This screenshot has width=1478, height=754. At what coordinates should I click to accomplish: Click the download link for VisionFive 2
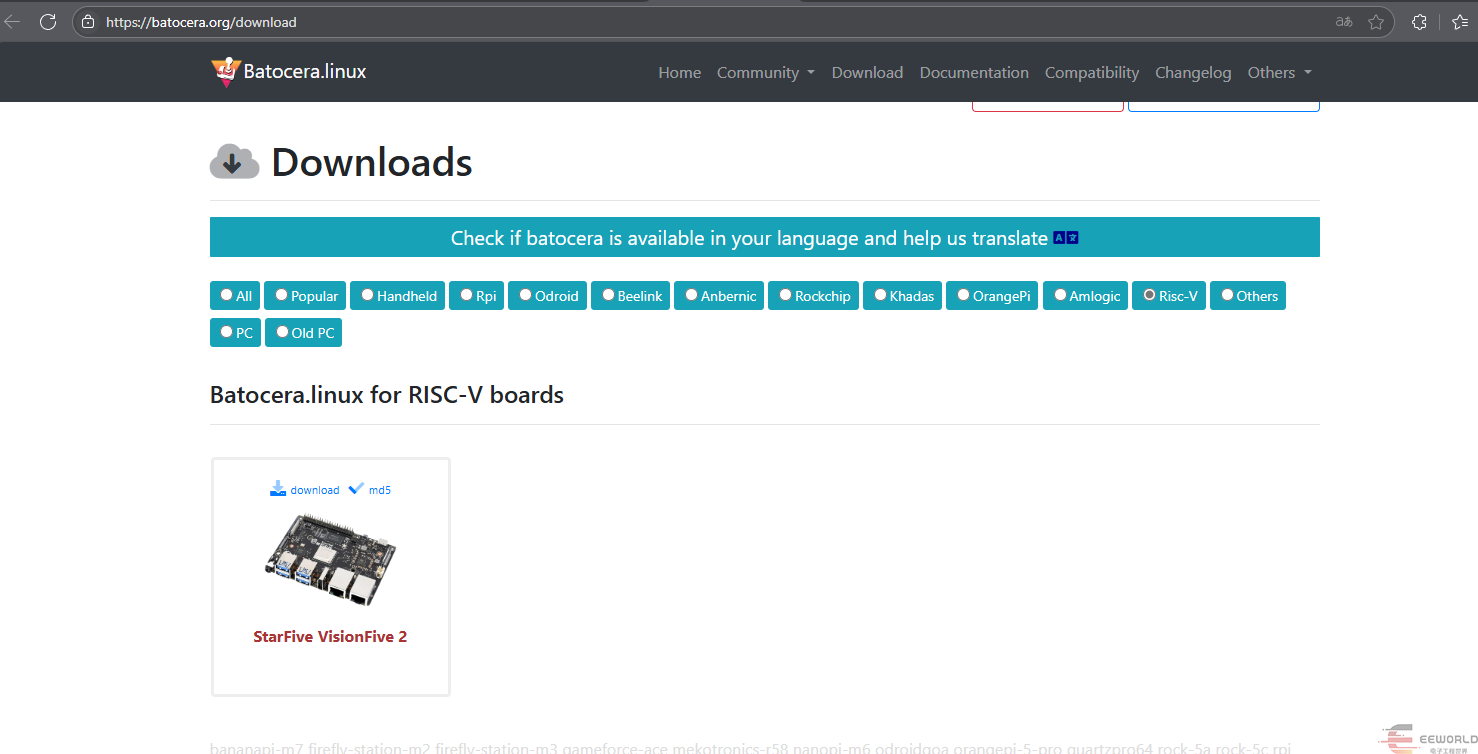[315, 490]
